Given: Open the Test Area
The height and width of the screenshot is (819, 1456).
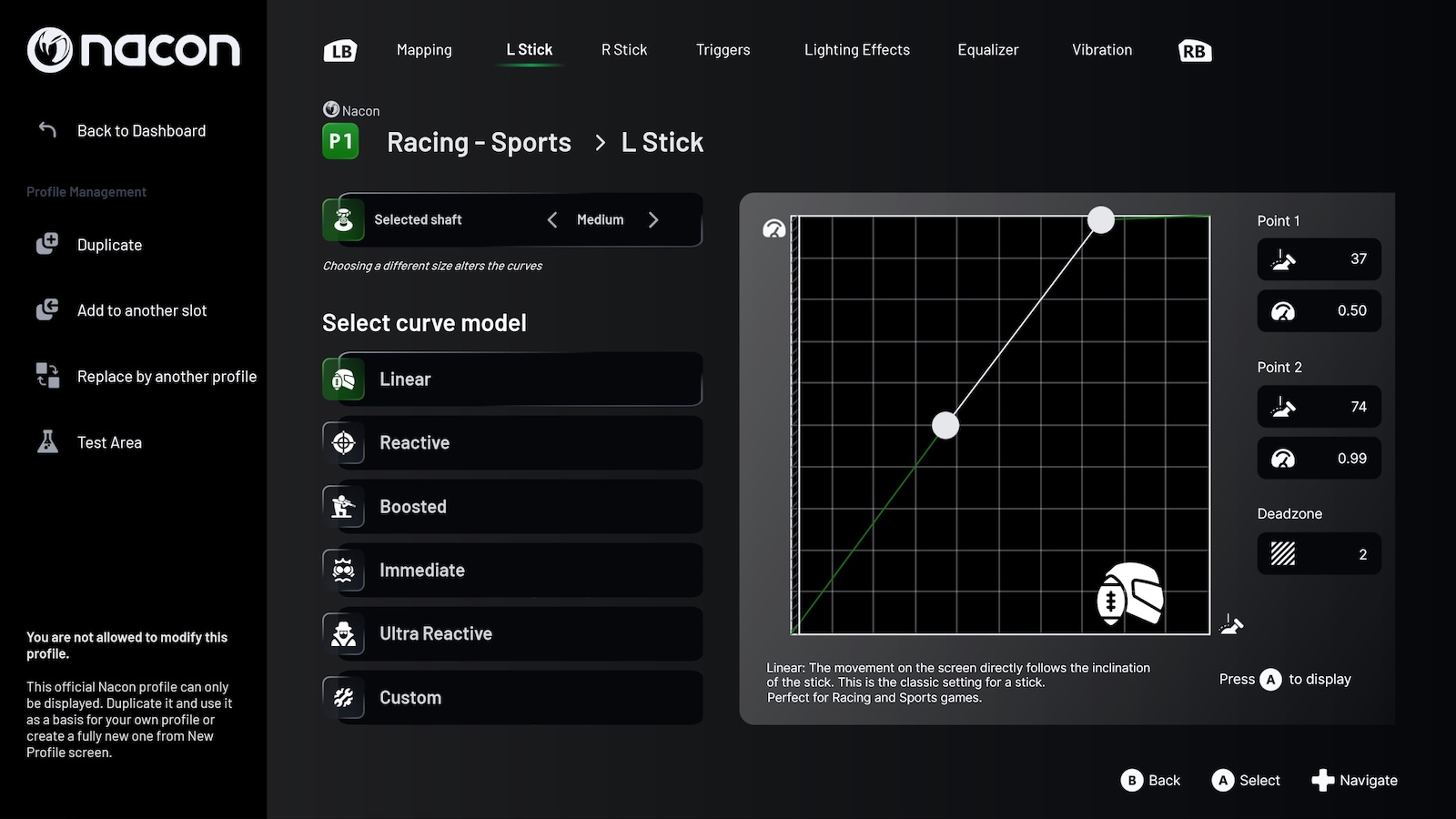Looking at the screenshot, I should coord(109,442).
